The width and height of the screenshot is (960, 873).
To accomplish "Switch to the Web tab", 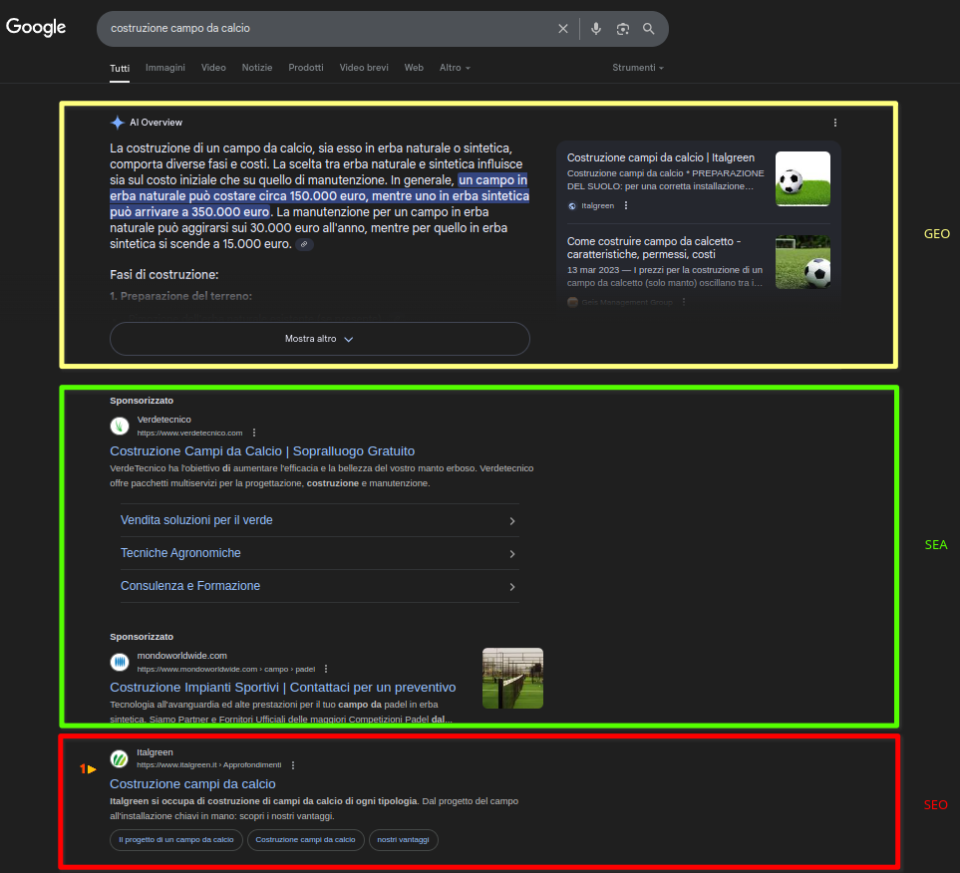I will [x=414, y=67].
